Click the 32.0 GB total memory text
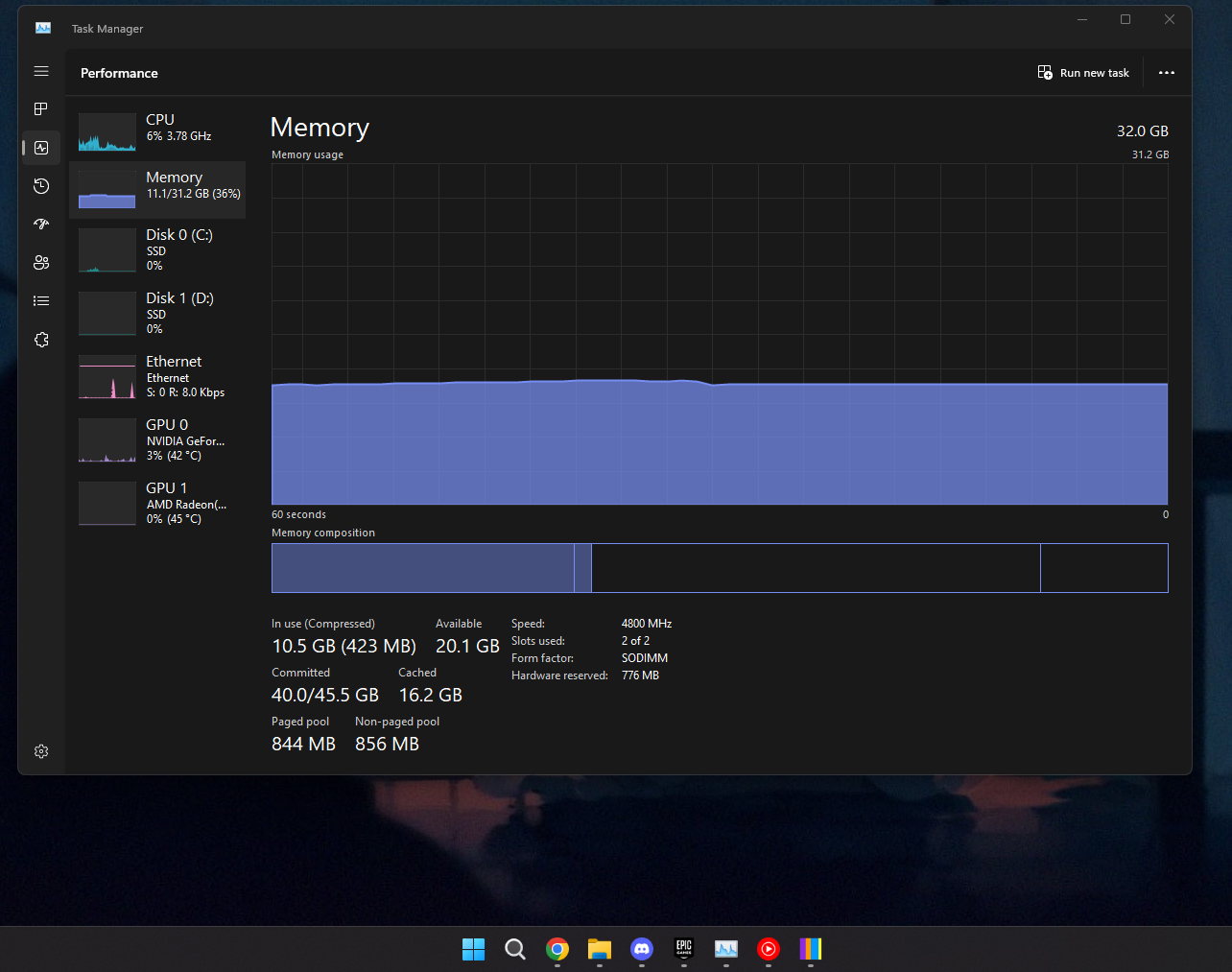Screen dimensions: 1232x972 coord(1143,131)
